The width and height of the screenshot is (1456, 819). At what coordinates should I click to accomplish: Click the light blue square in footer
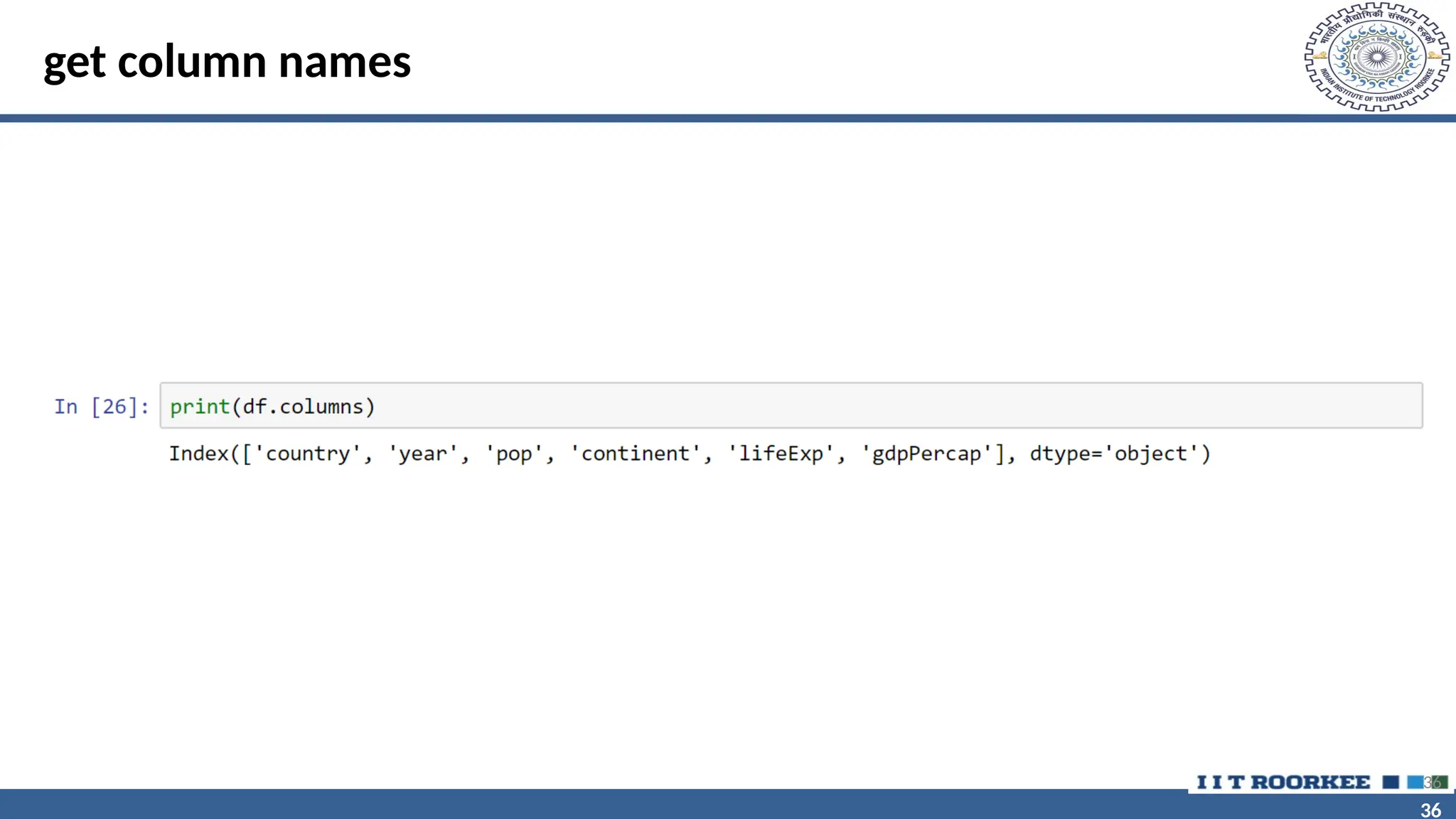[x=1415, y=782]
